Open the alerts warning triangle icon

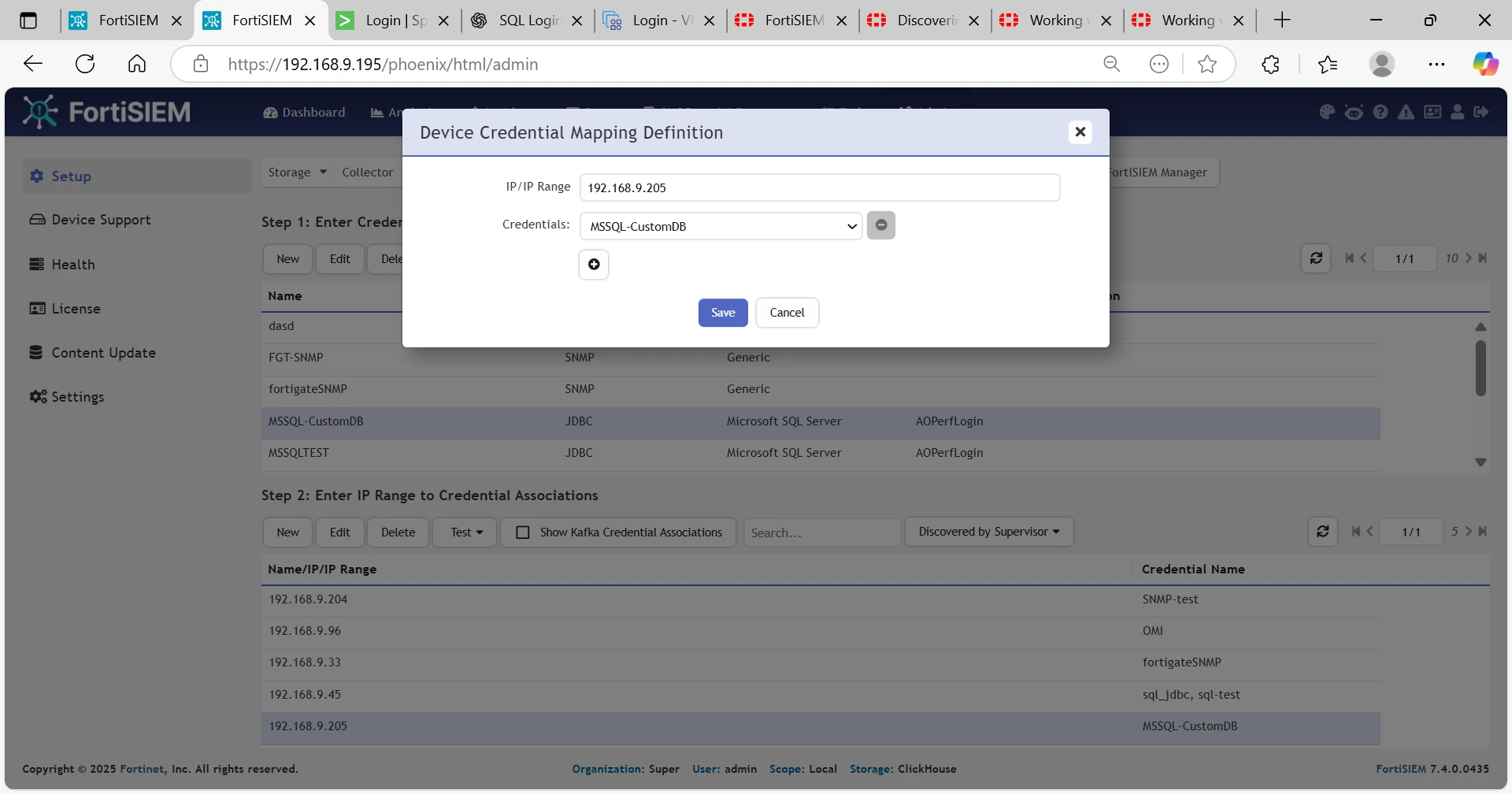pos(1406,112)
